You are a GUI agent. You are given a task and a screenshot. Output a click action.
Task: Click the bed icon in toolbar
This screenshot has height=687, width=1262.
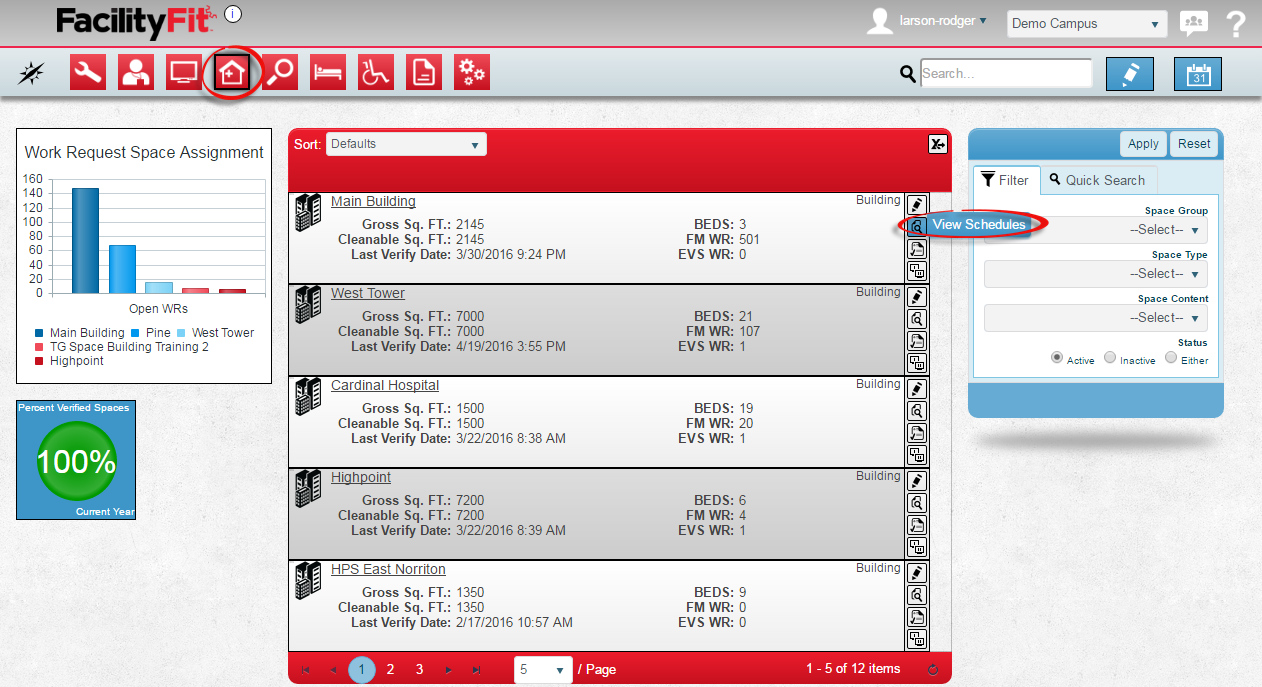click(328, 72)
